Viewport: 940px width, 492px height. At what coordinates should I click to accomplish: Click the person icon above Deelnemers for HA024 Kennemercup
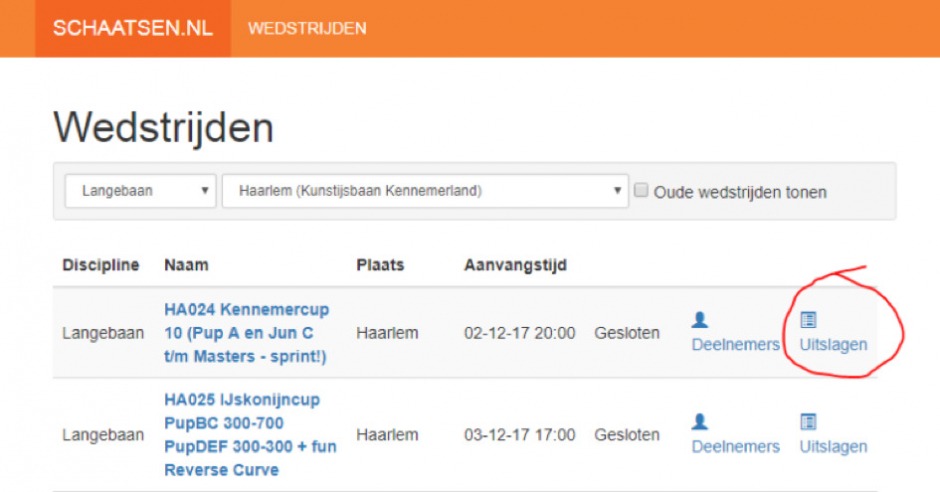700,320
